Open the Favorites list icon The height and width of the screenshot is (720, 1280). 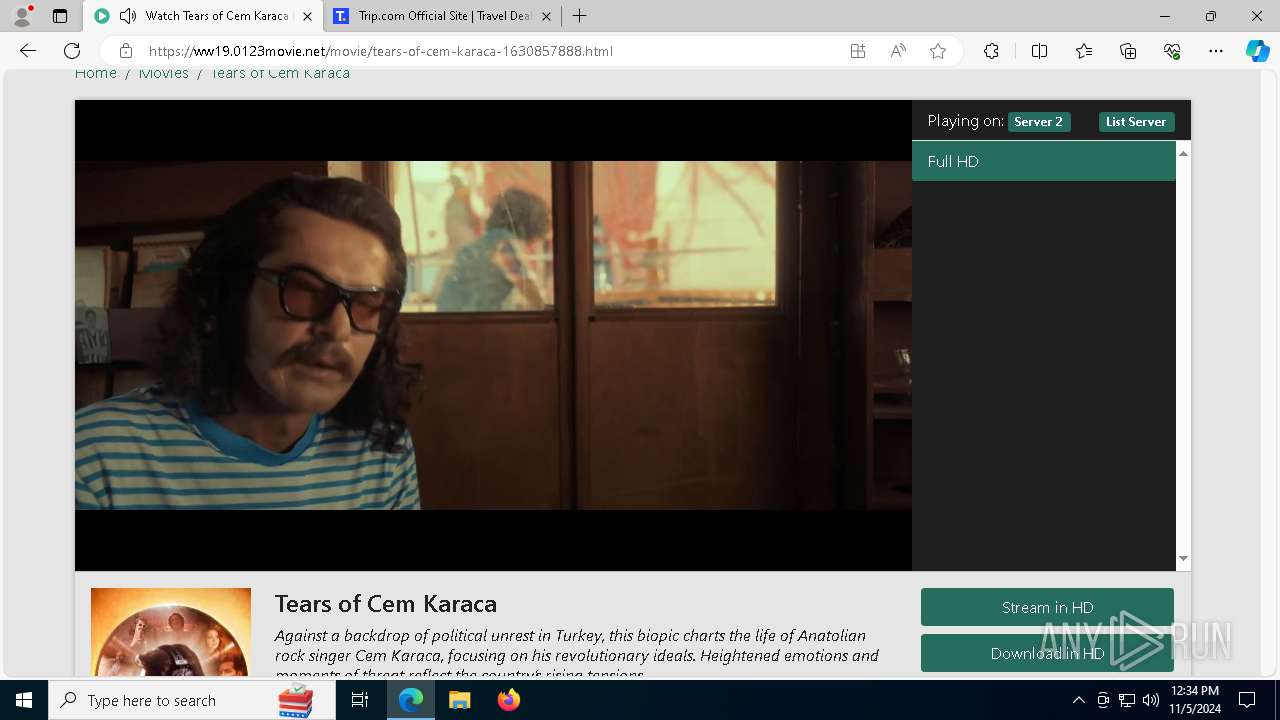(x=1084, y=51)
